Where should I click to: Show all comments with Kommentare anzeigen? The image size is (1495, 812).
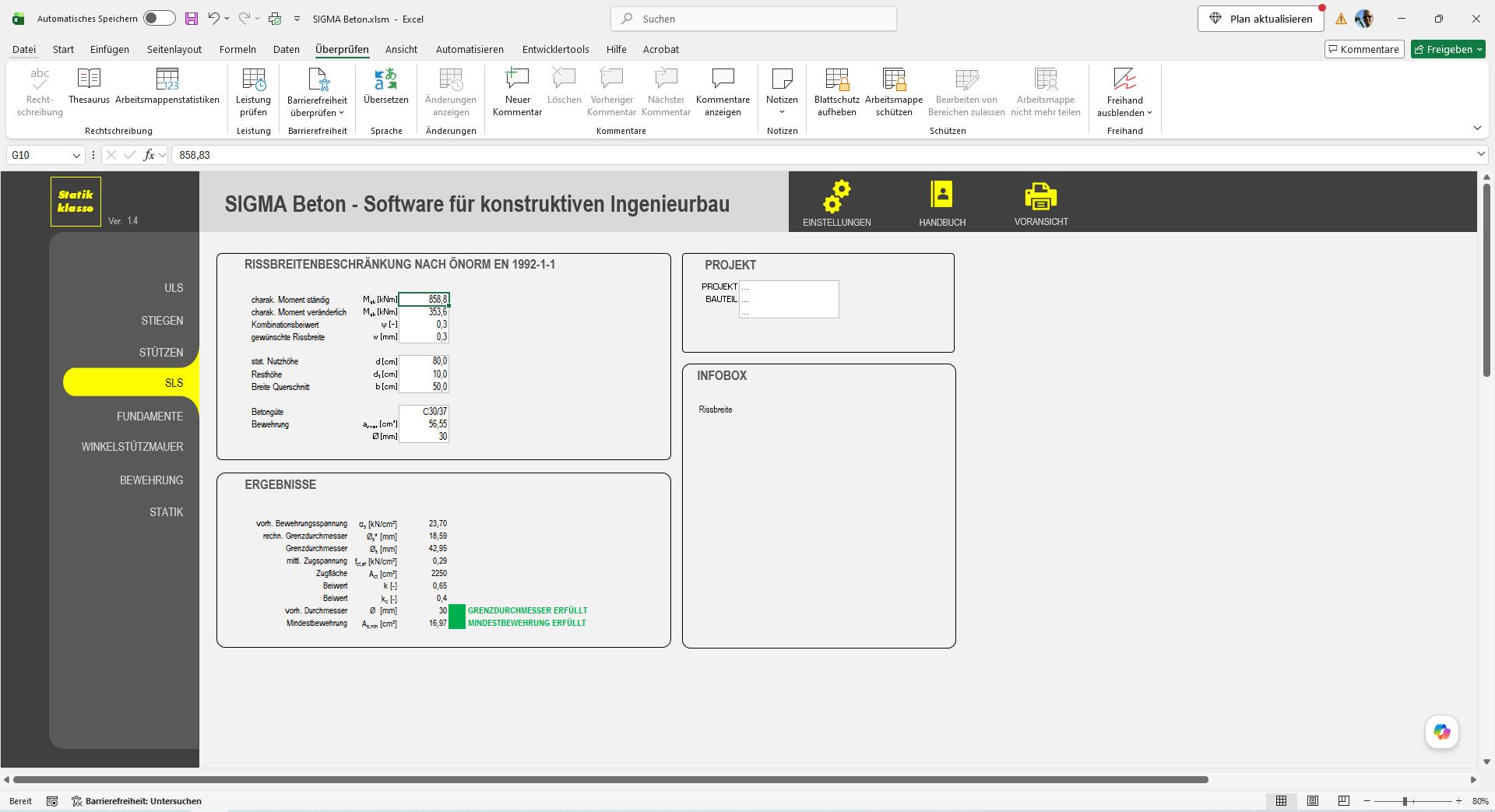[x=723, y=92]
